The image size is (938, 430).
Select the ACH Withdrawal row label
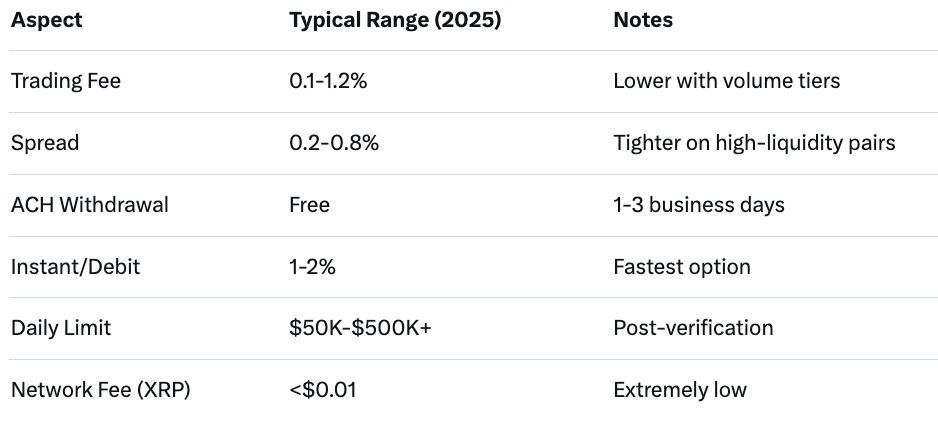pyautogui.click(x=90, y=205)
